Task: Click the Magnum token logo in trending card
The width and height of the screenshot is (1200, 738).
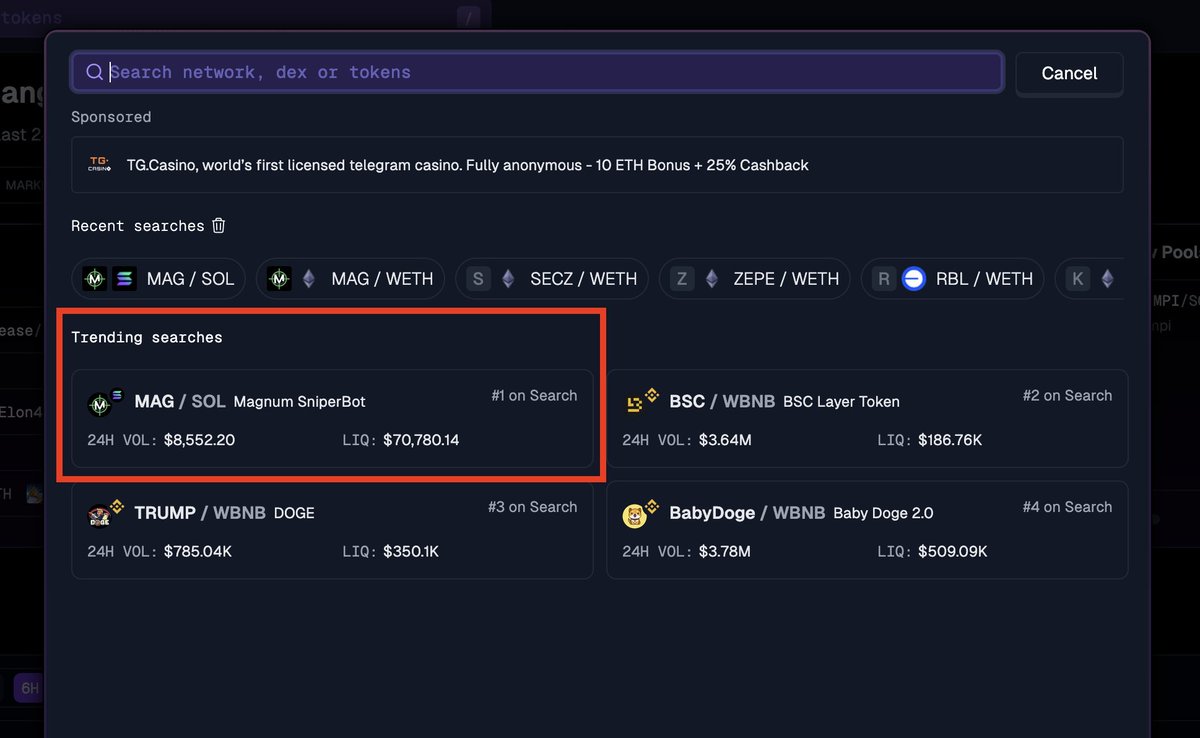Action: pyautogui.click(x=99, y=405)
